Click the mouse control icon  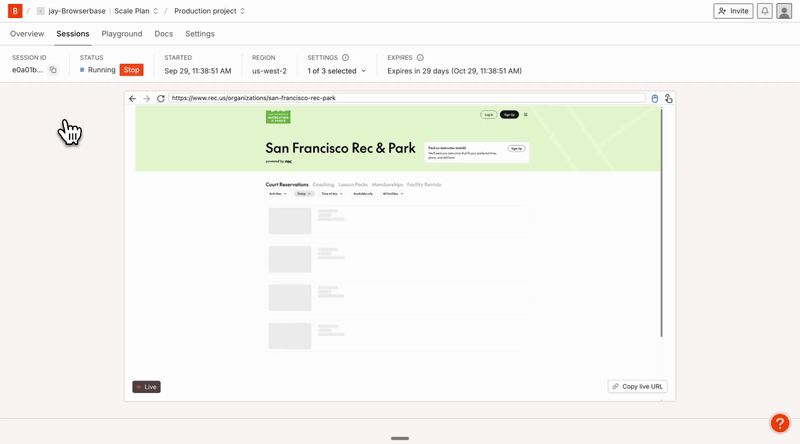click(x=655, y=99)
